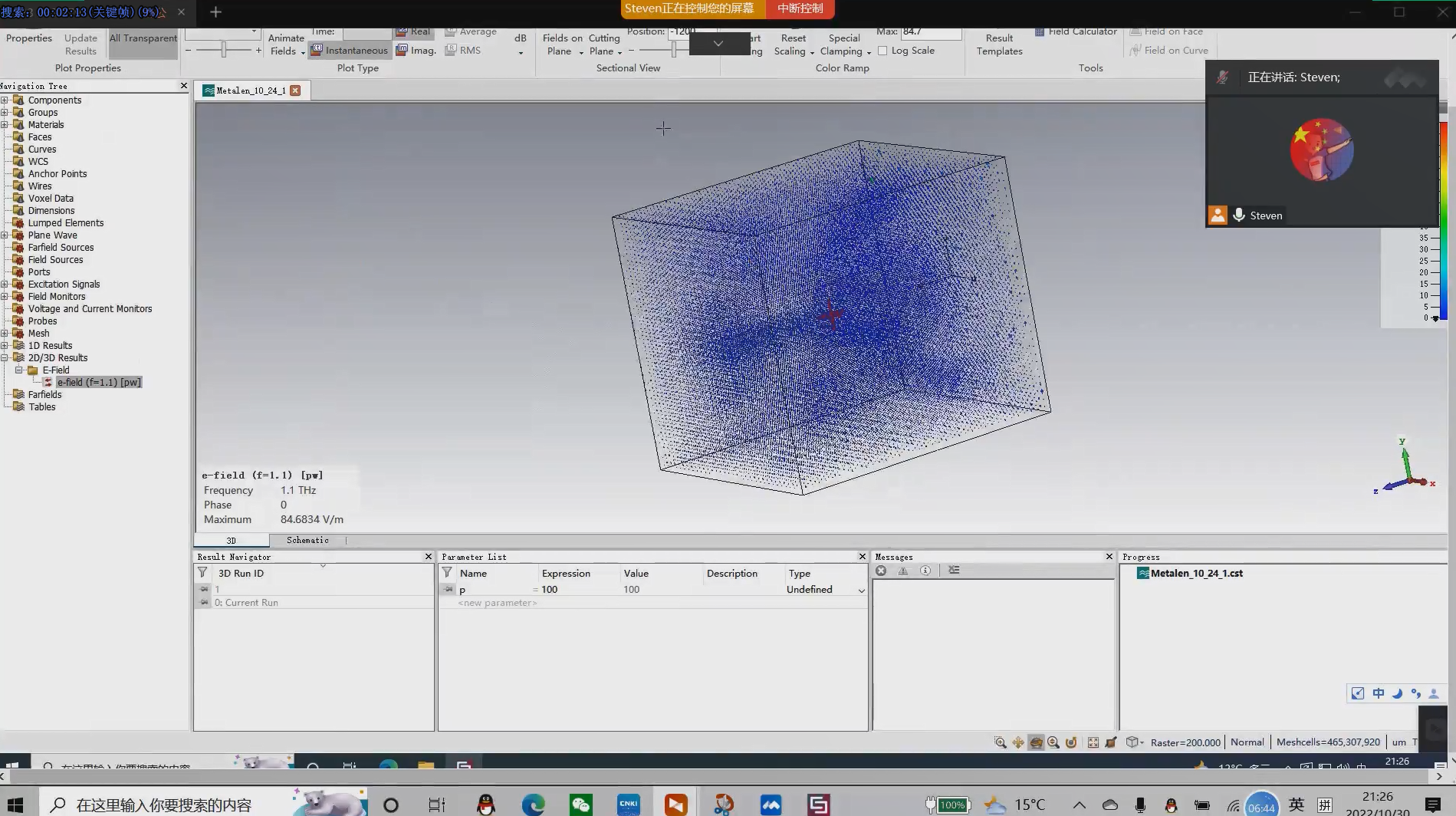Activate the rotate view status bar icon

(1036, 742)
